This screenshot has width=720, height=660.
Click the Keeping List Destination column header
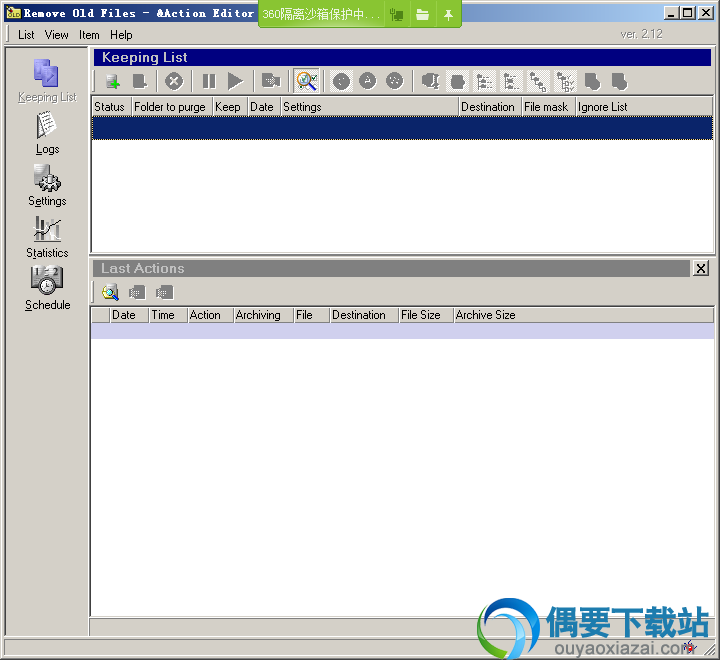490,107
